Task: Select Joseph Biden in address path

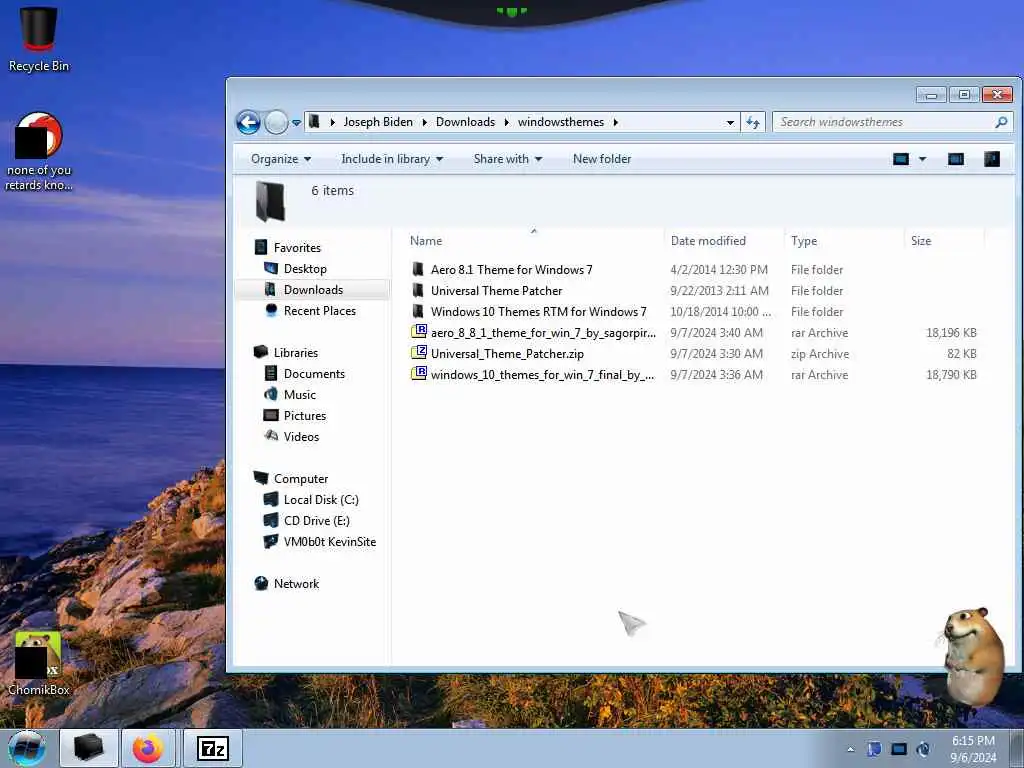Action: click(378, 122)
